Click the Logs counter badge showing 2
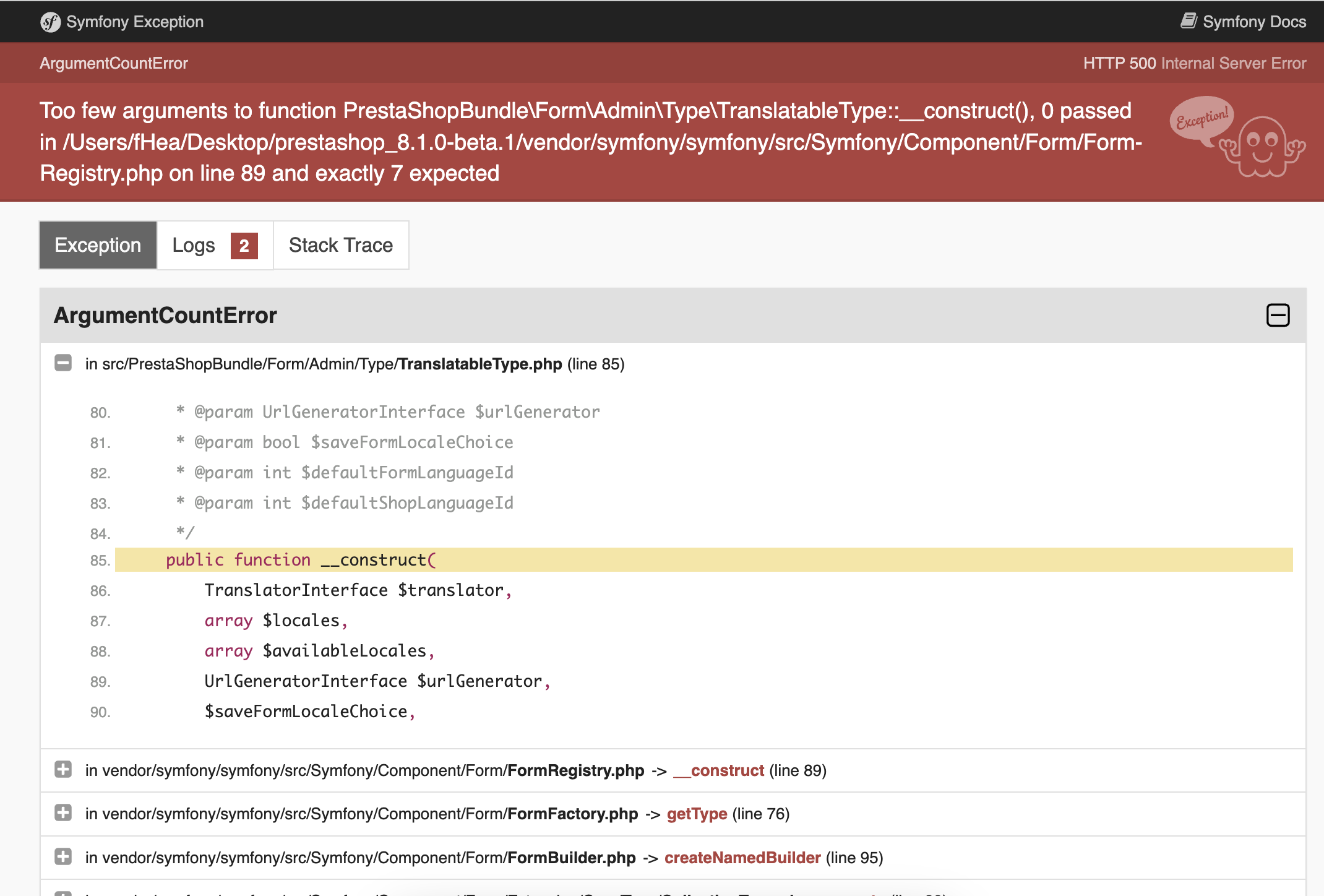Image resolution: width=1324 pixels, height=896 pixels. point(244,246)
